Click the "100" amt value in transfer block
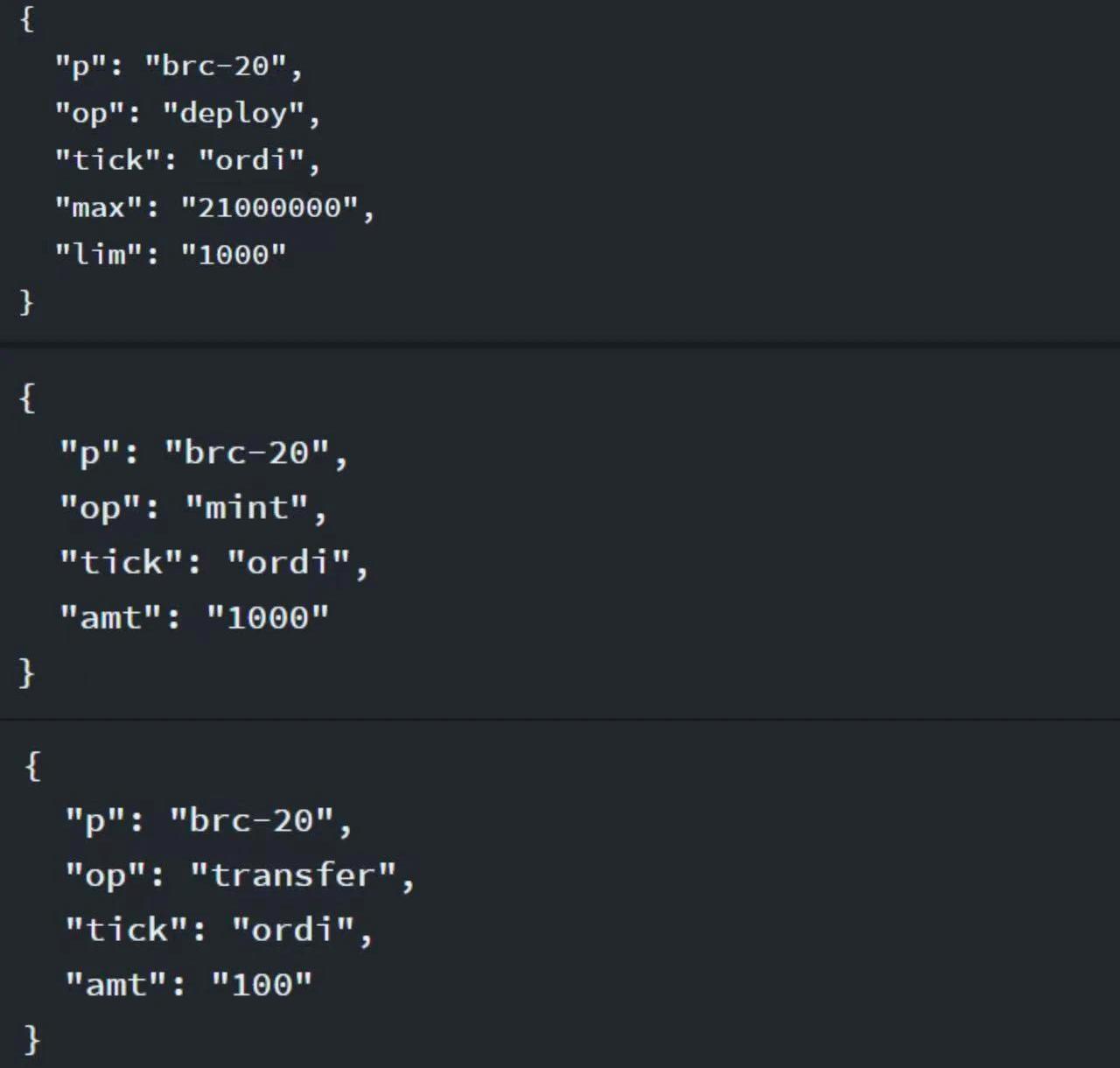The image size is (1120, 1068). 262,985
